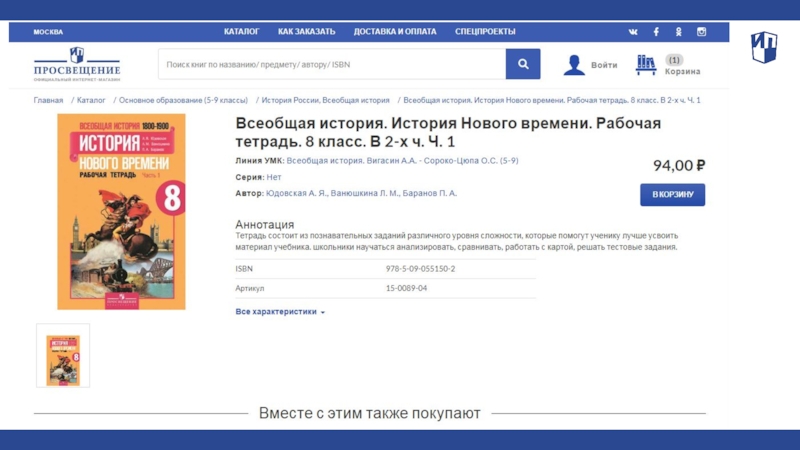The height and width of the screenshot is (450, 800).
Task: Click the product title heading
Action: pos(448,132)
